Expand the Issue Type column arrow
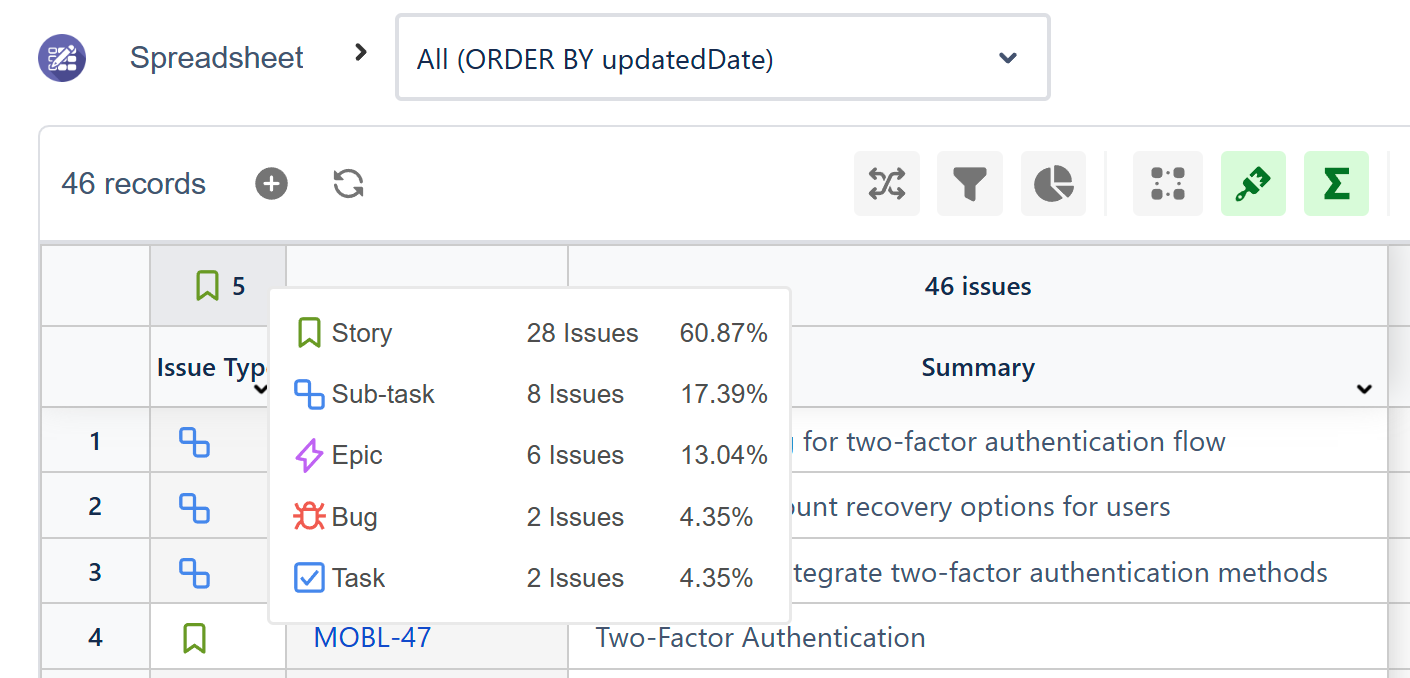 click(x=261, y=389)
